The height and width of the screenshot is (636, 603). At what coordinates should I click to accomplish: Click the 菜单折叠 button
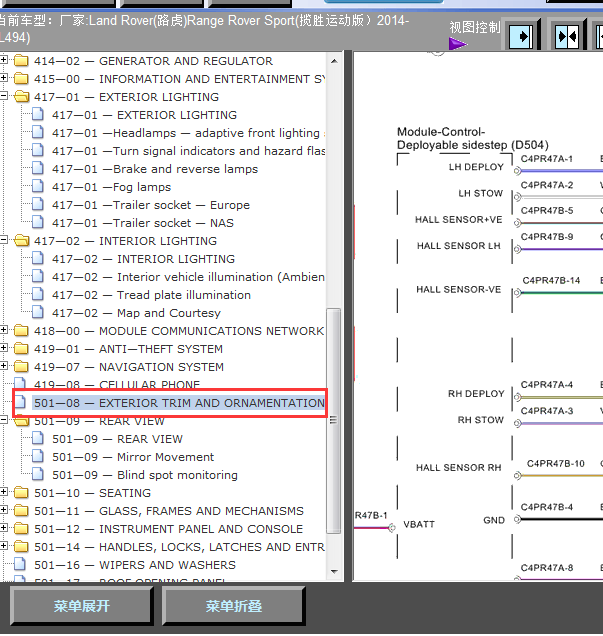pyautogui.click(x=234, y=606)
